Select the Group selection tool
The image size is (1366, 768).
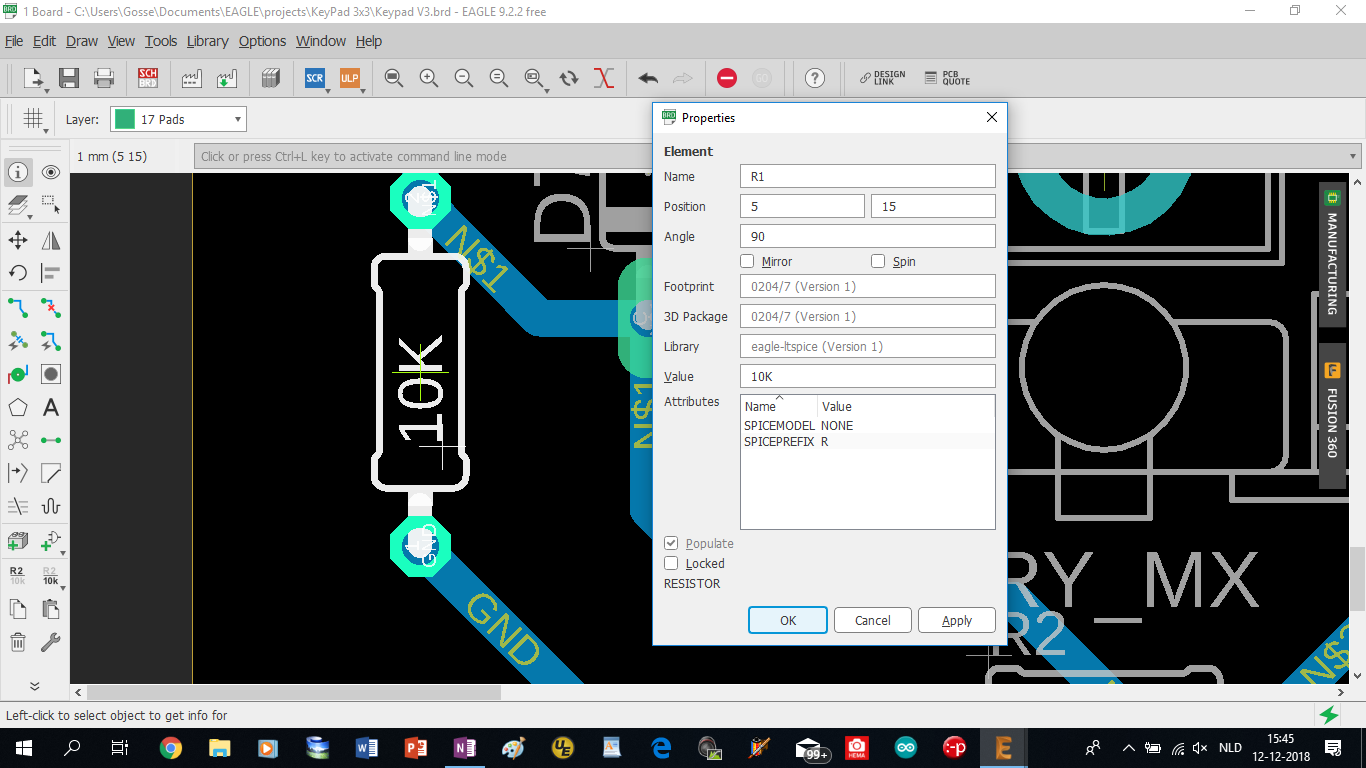(x=51, y=205)
